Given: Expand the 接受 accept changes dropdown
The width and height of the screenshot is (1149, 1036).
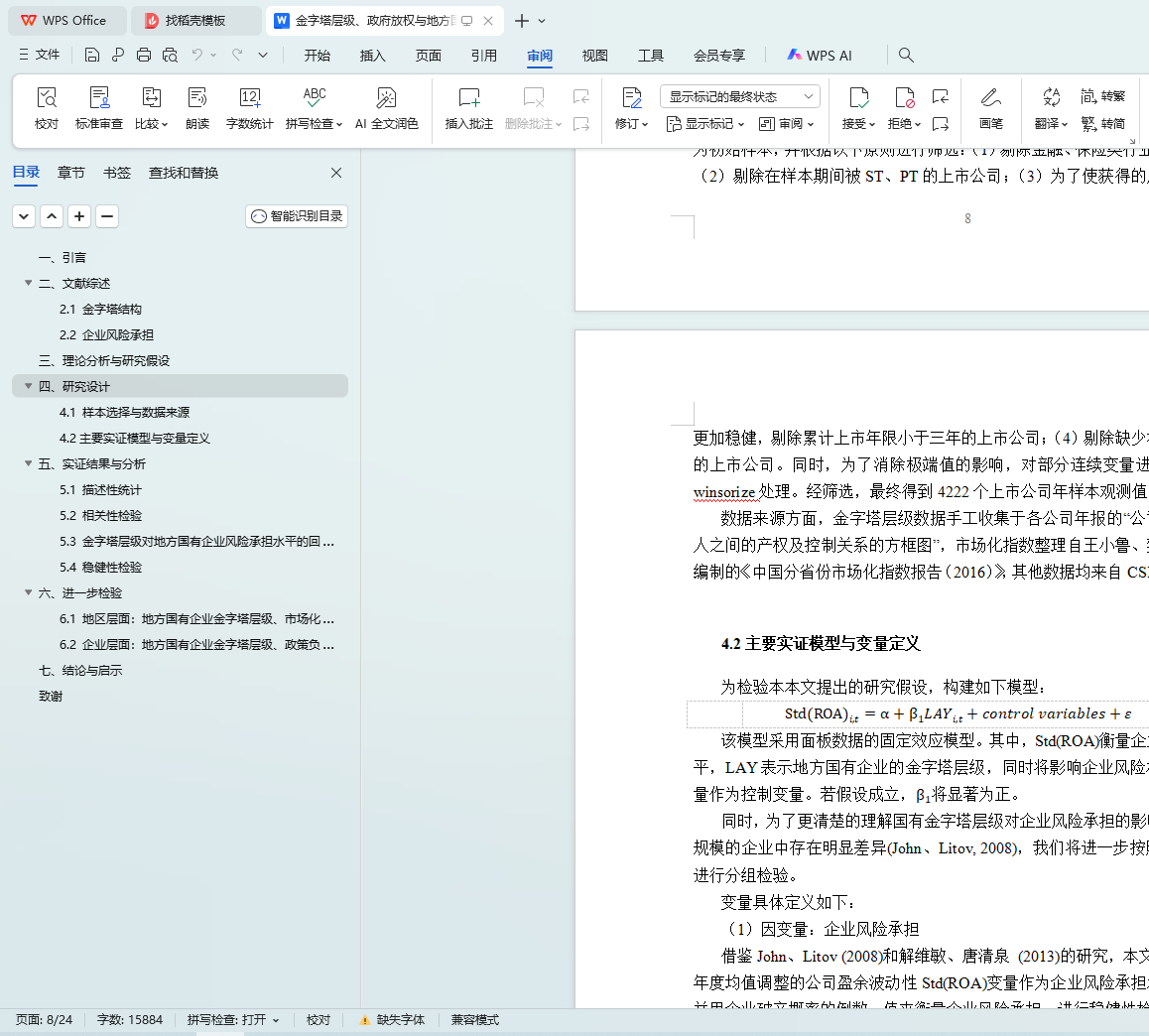Looking at the screenshot, I should 871,125.
